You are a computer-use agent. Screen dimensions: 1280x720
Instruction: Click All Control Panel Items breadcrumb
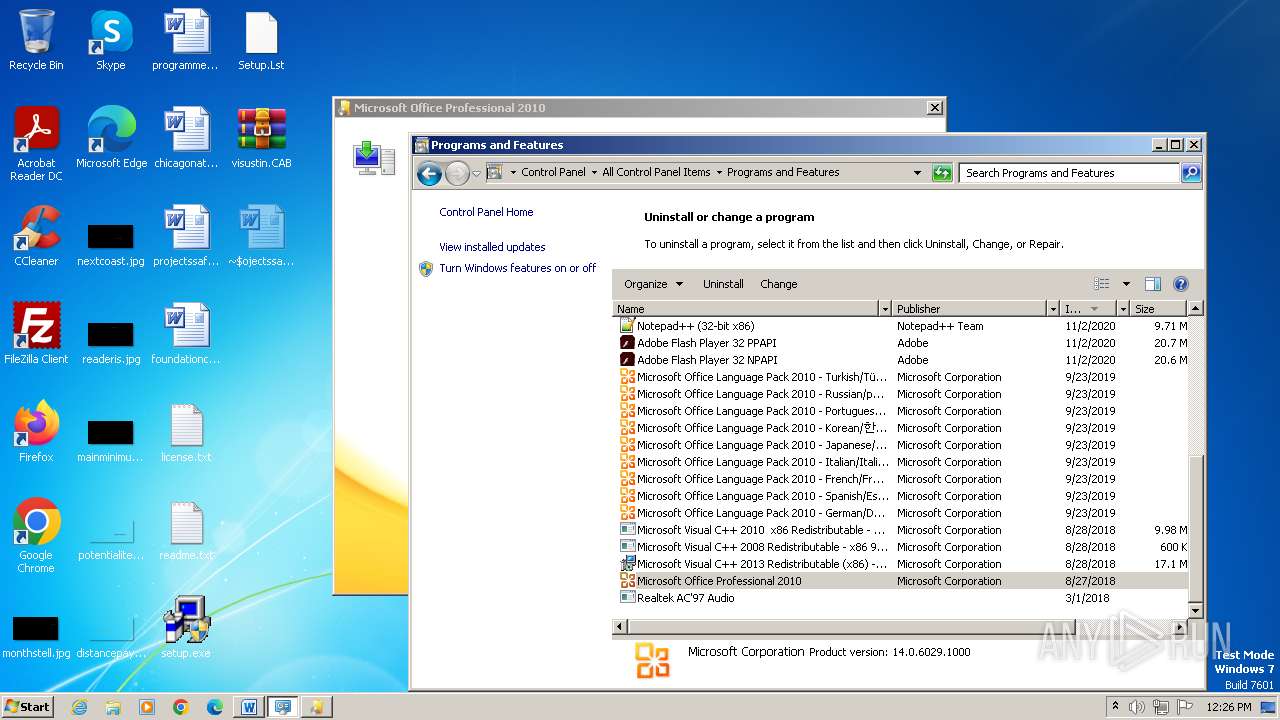coord(656,172)
